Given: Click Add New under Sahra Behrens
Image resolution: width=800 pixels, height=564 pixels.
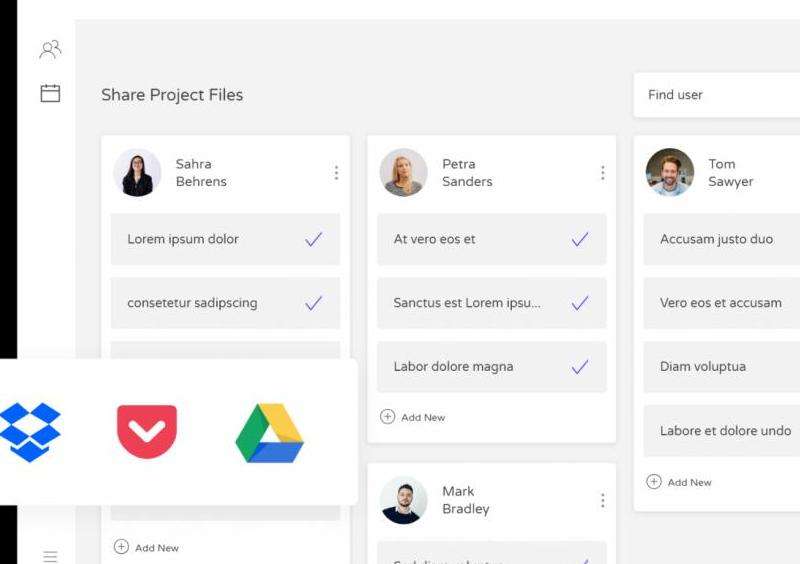Looking at the screenshot, I should (x=146, y=547).
